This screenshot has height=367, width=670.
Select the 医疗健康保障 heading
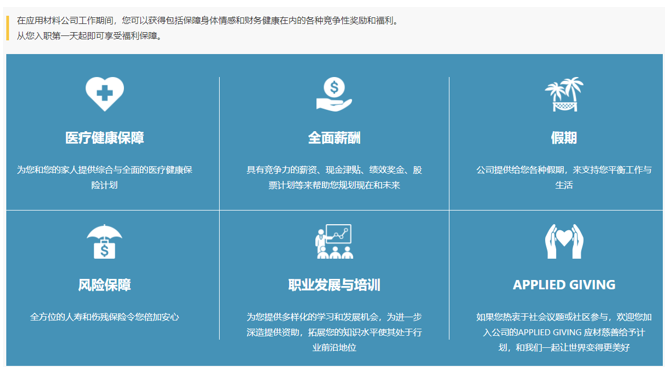coord(104,138)
